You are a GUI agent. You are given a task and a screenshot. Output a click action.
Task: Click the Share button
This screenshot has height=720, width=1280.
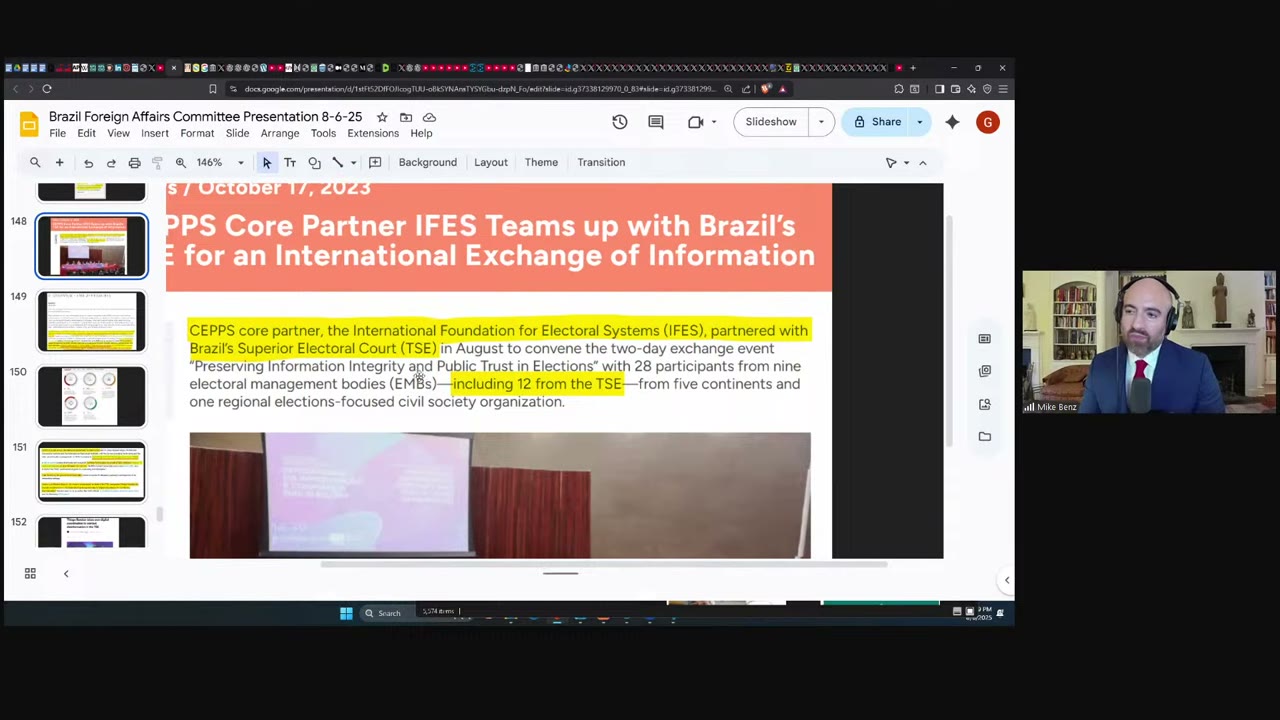(x=877, y=122)
